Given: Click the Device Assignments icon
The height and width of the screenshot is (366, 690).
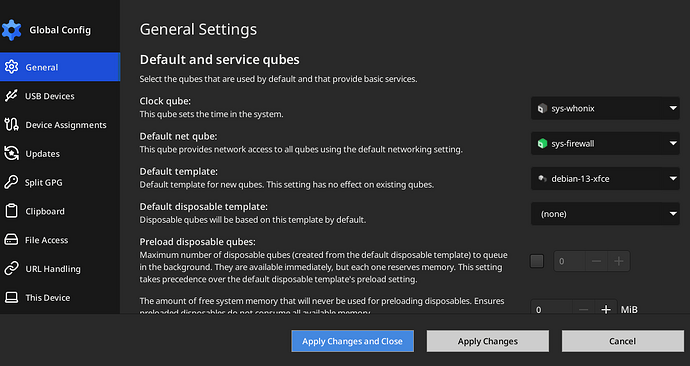Looking at the screenshot, I should click(x=11, y=124).
